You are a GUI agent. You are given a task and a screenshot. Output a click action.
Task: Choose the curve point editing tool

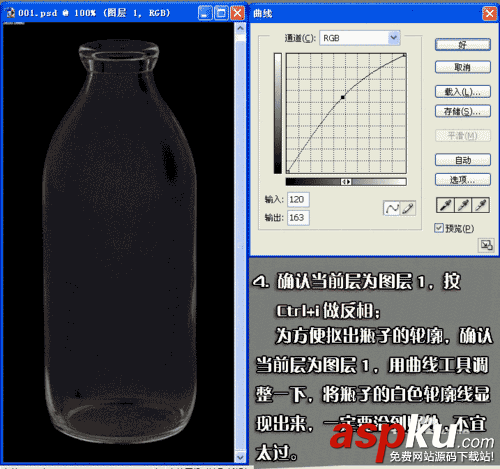click(392, 209)
